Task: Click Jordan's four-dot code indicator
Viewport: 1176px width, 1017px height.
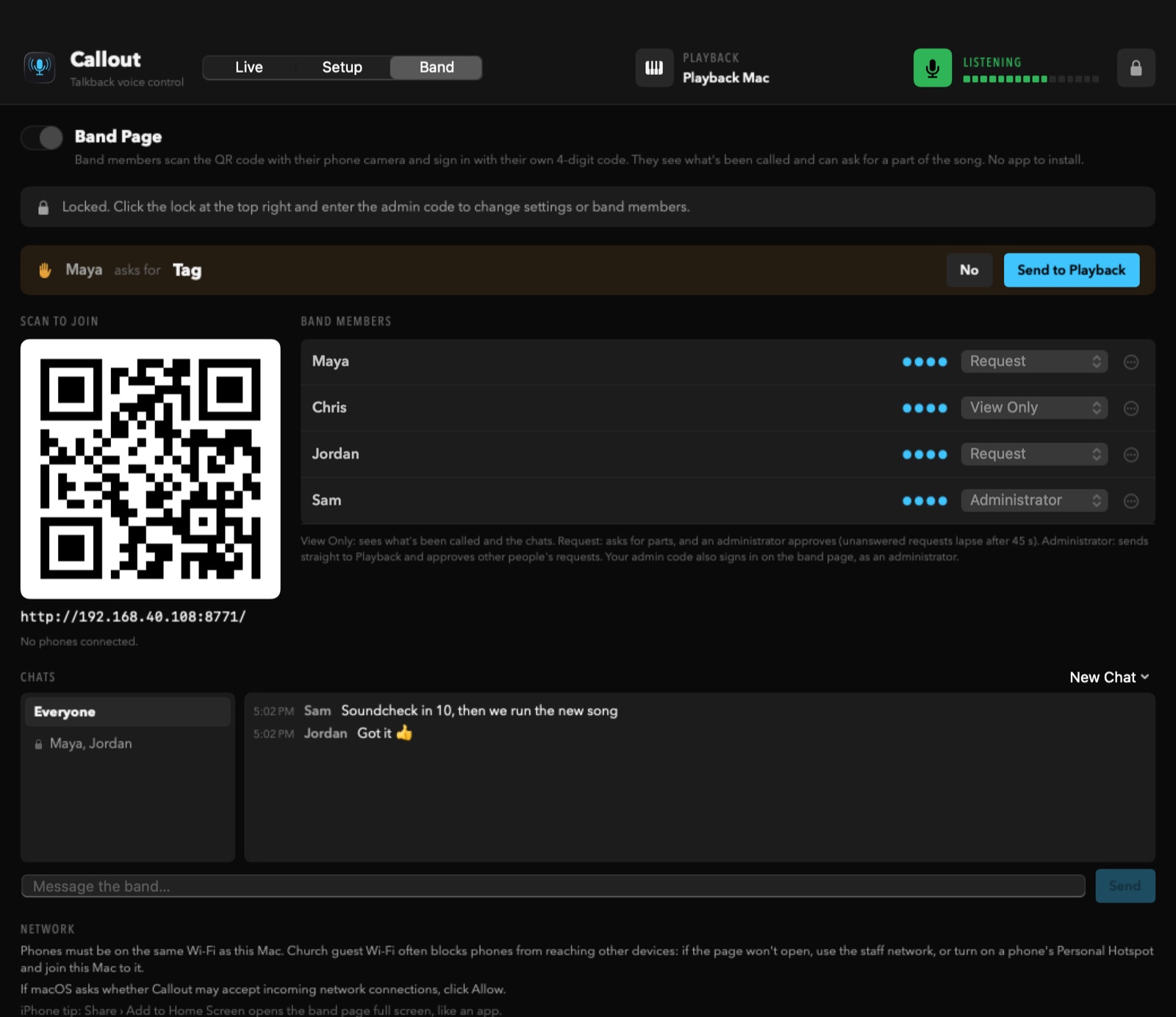Action: pos(925,454)
